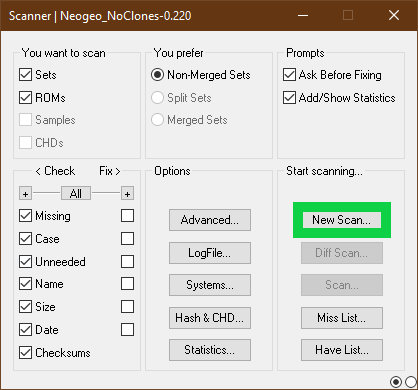
Task: Uncheck the ROMs checkbox
Action: pyautogui.click(x=25, y=98)
